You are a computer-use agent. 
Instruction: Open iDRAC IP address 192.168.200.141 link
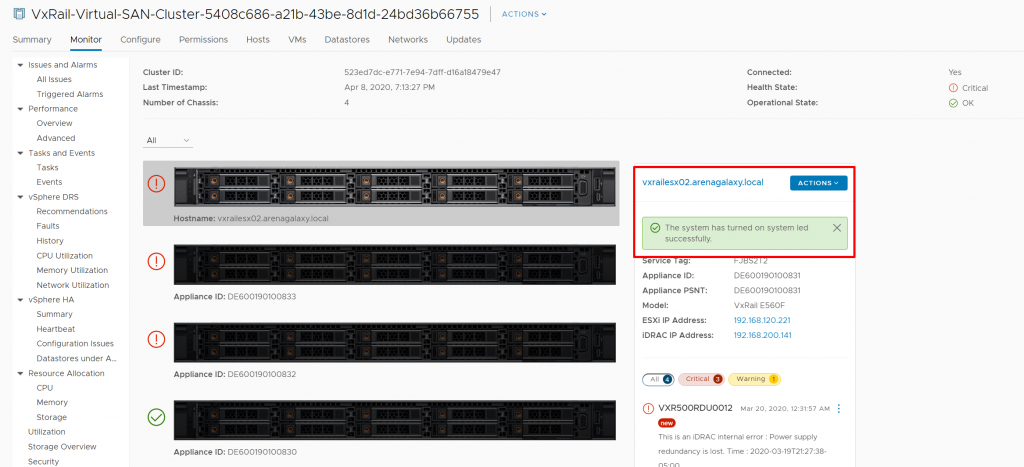(x=762, y=335)
